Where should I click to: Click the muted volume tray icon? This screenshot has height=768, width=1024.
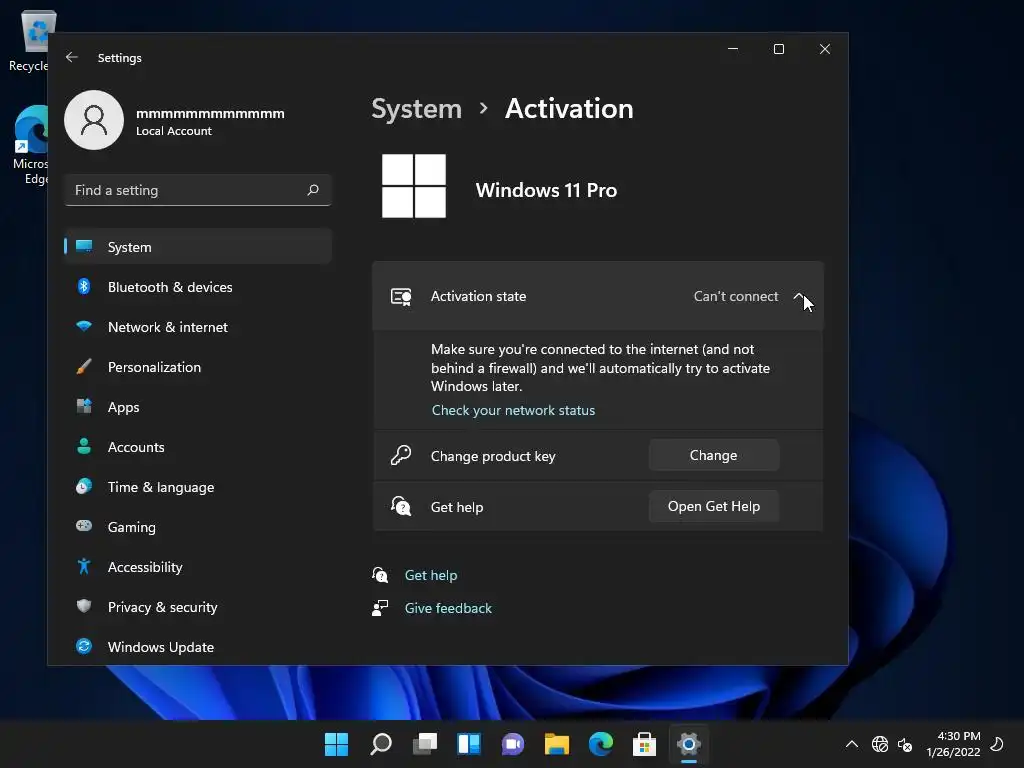point(905,744)
